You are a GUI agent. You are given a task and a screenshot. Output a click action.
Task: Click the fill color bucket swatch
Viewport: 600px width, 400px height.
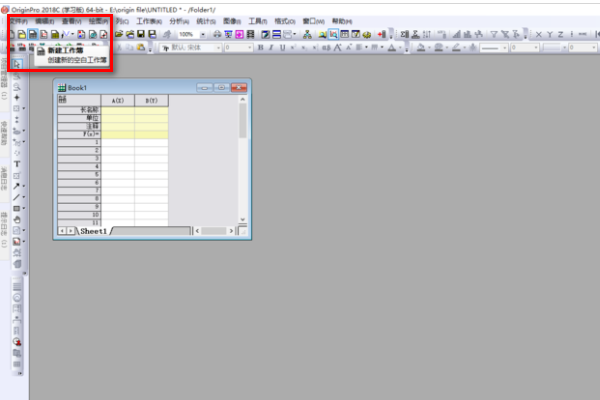pyautogui.click(x=421, y=48)
